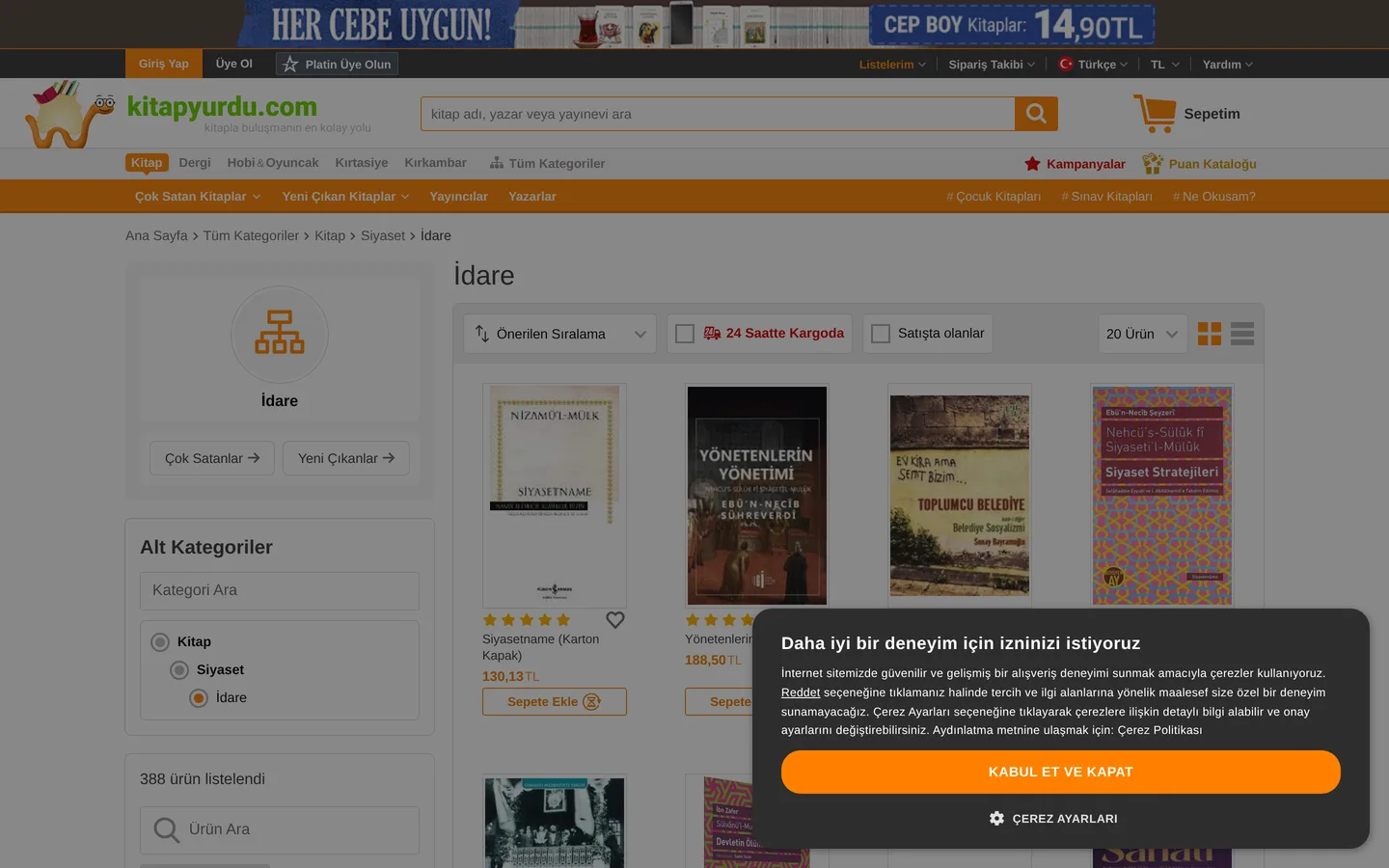Open the TL currency dropdown
The image size is (1389, 868).
click(x=1165, y=65)
